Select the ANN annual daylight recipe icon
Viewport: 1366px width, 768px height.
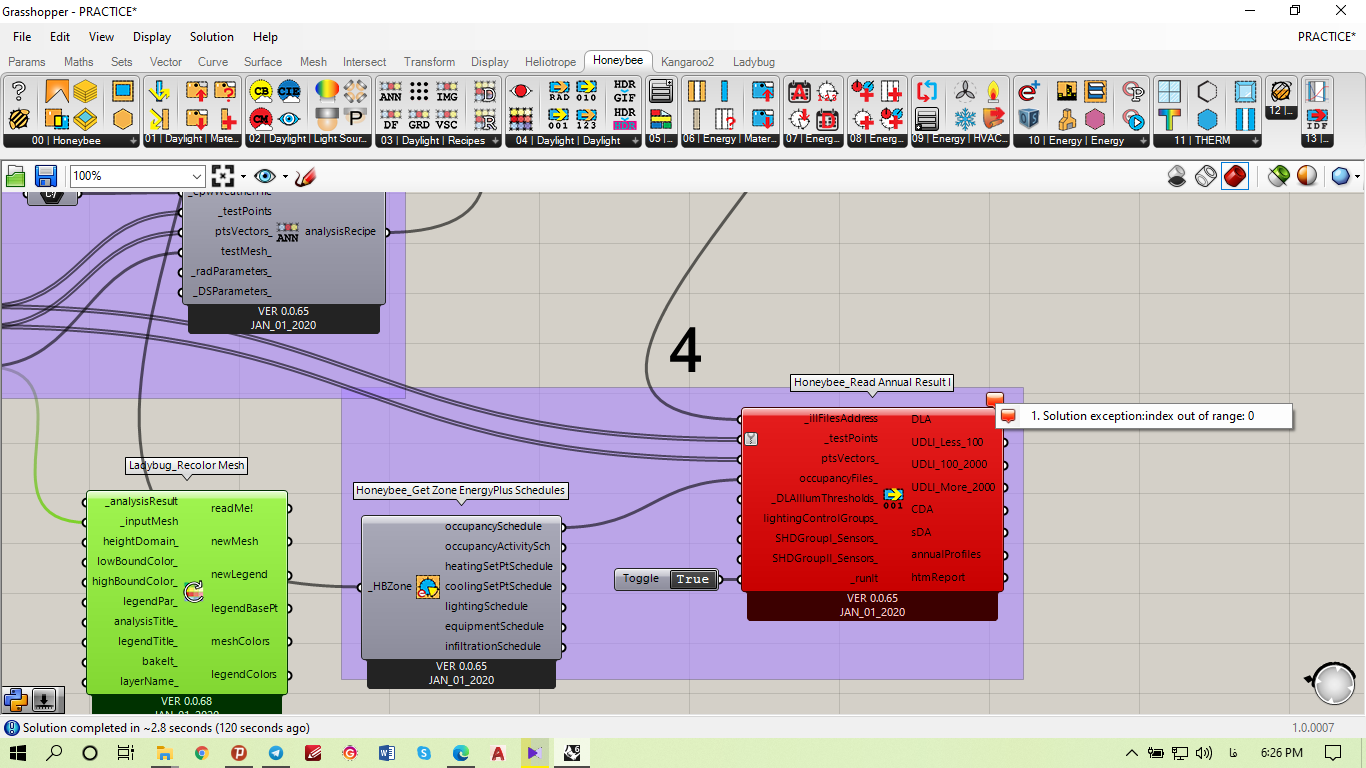[391, 92]
